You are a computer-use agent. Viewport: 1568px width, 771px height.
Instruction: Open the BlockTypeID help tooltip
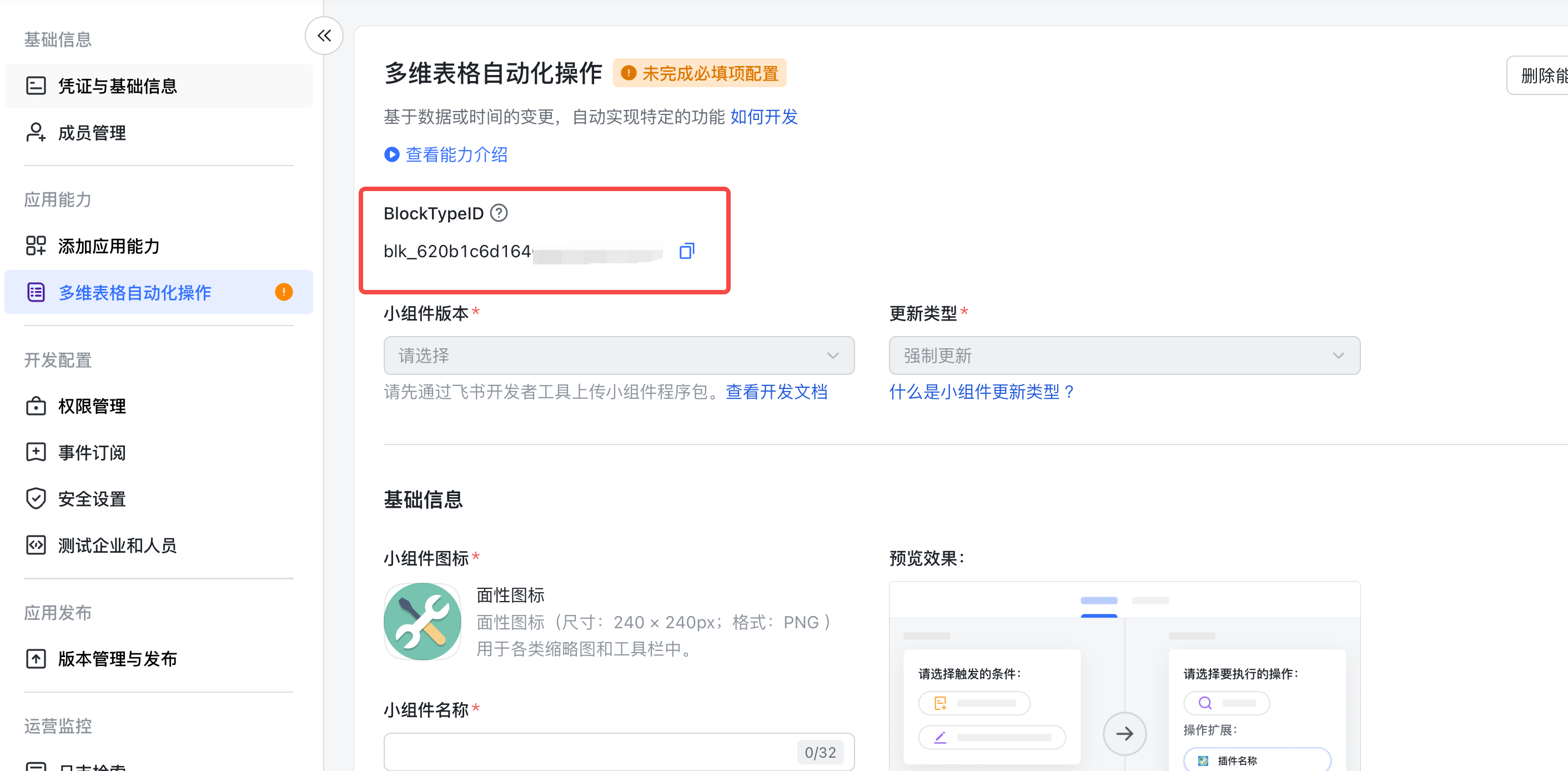click(x=499, y=213)
